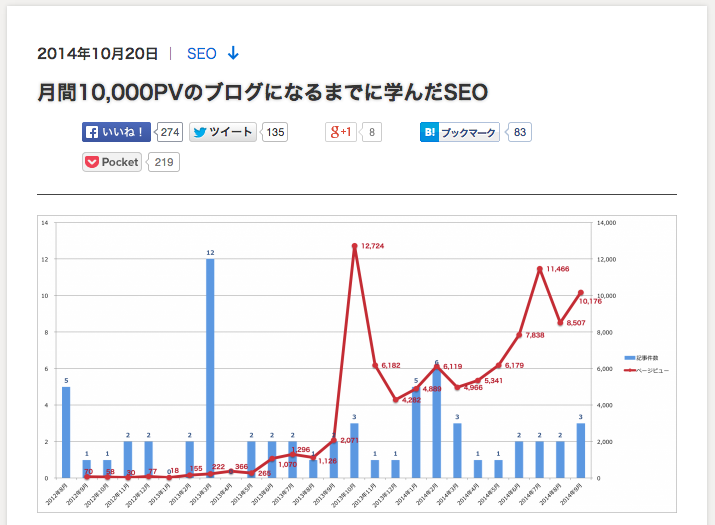Click the Hatena B! logo icon
Image resolution: width=715 pixels, height=525 pixels.
click(430, 132)
